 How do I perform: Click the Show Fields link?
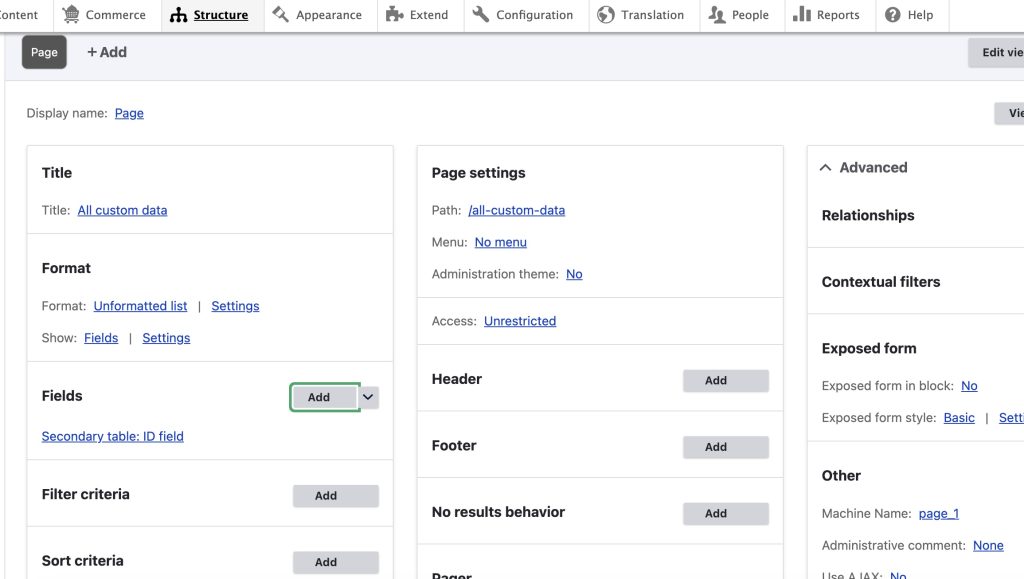(101, 337)
